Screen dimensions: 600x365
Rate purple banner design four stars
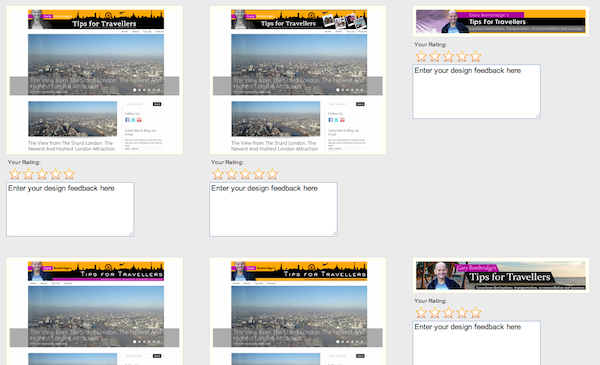(462, 56)
